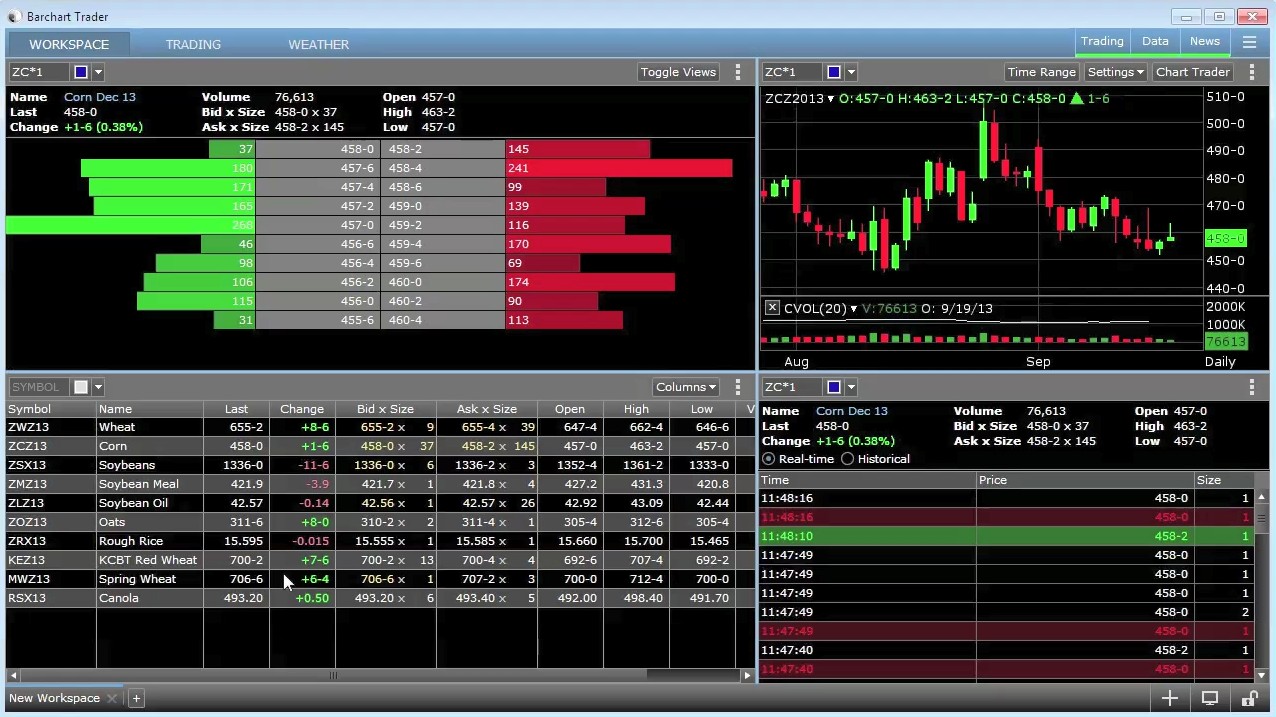
Task: Click the Daily interval label on the chart
Action: [x=1220, y=362]
